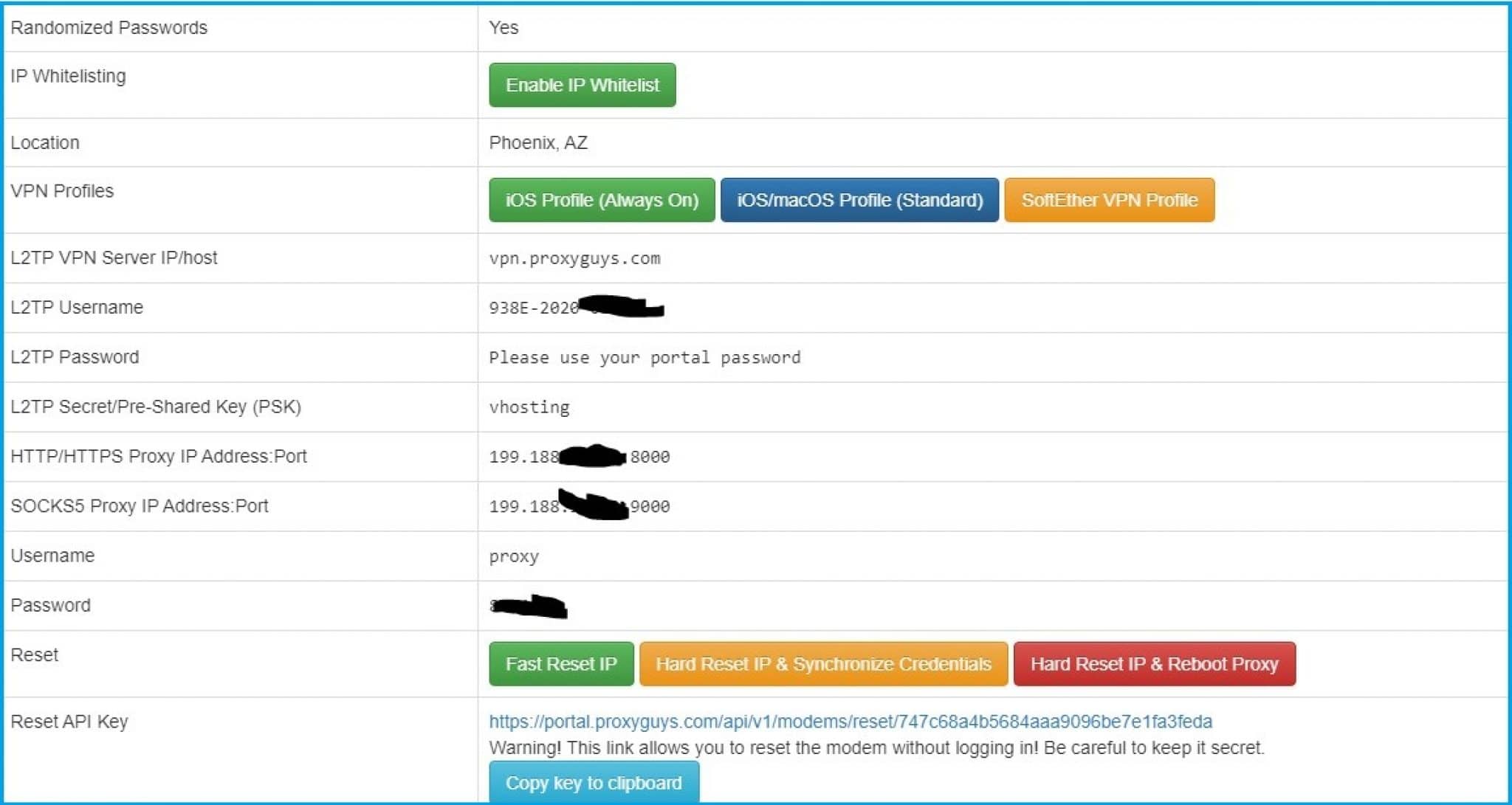Click 'Please use your portal password' text

tap(645, 358)
